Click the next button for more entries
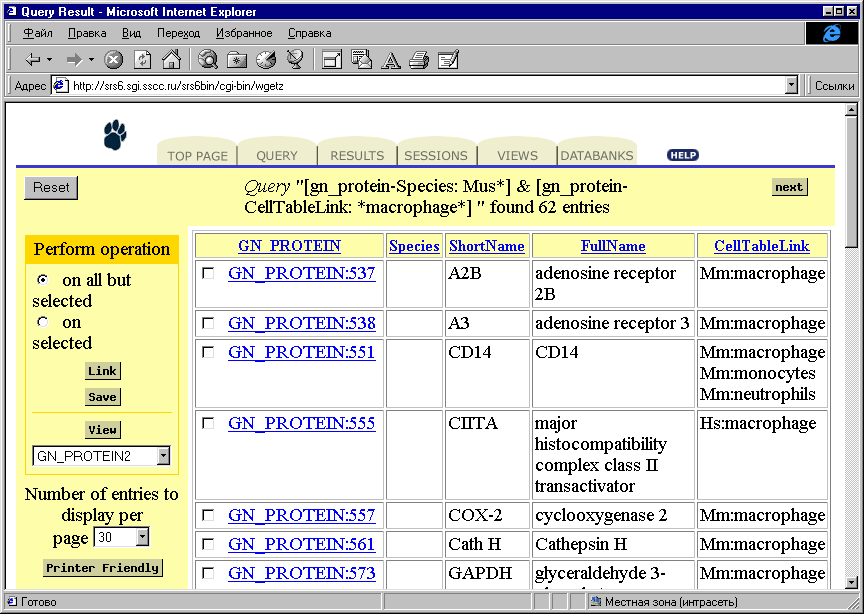This screenshot has width=864, height=614. click(x=789, y=187)
